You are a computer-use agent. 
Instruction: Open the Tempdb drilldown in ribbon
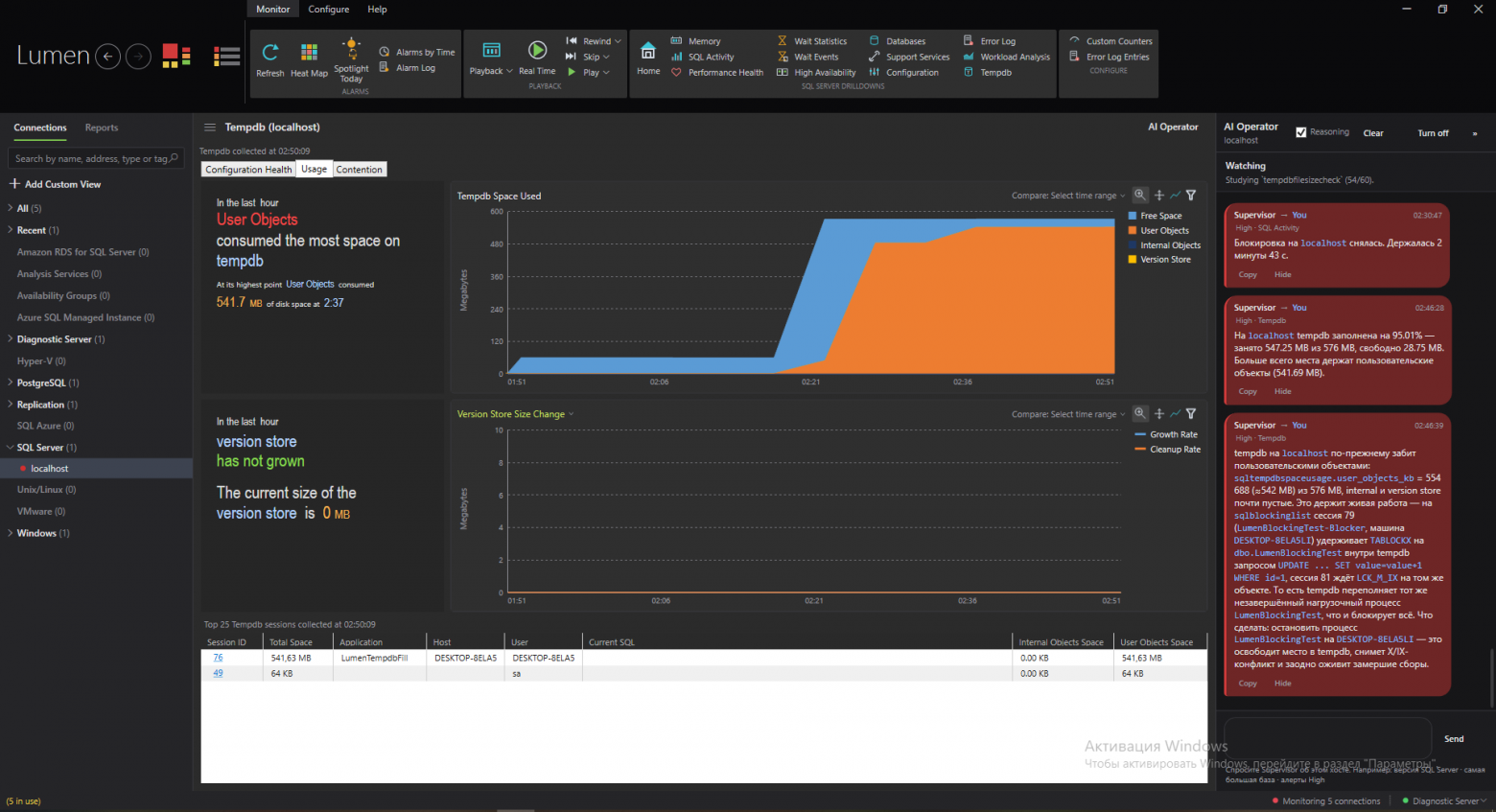988,72
